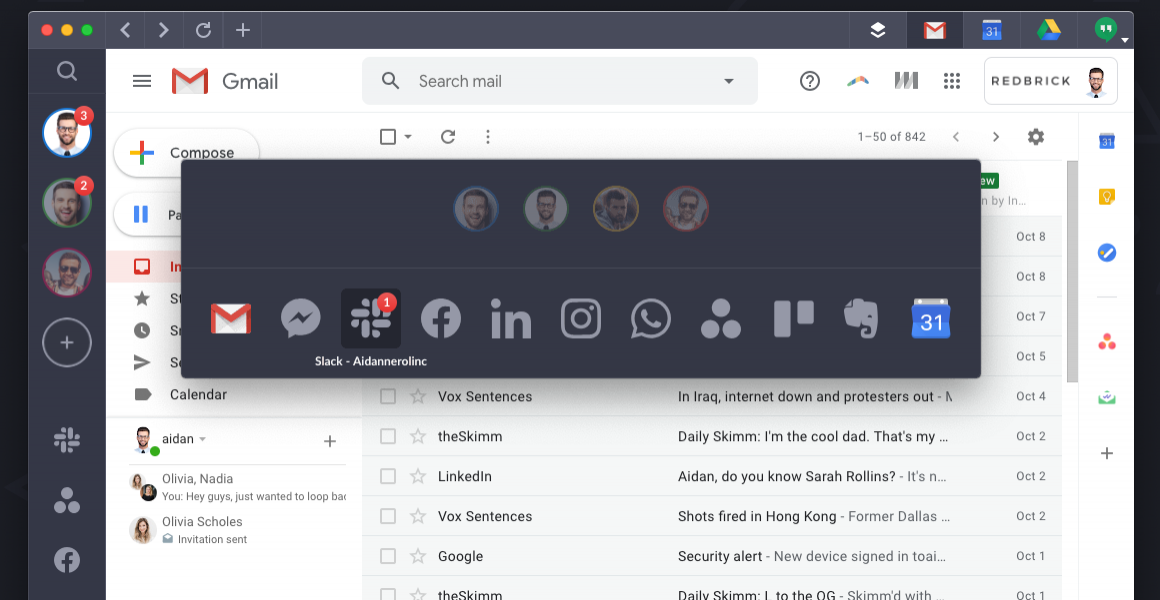Click the Slack icon in left sidebar
1160x600 pixels.
coord(67,439)
